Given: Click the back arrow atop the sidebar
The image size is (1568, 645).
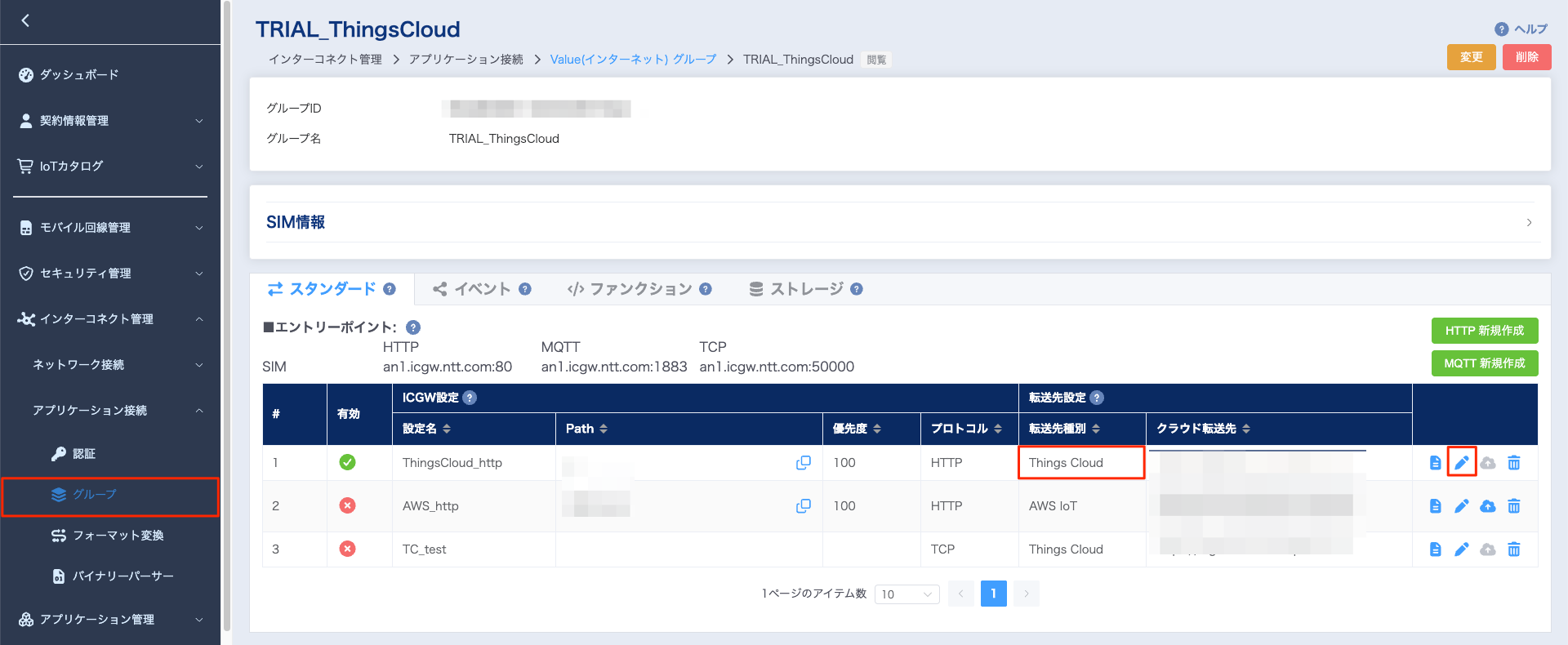Looking at the screenshot, I should [25, 21].
